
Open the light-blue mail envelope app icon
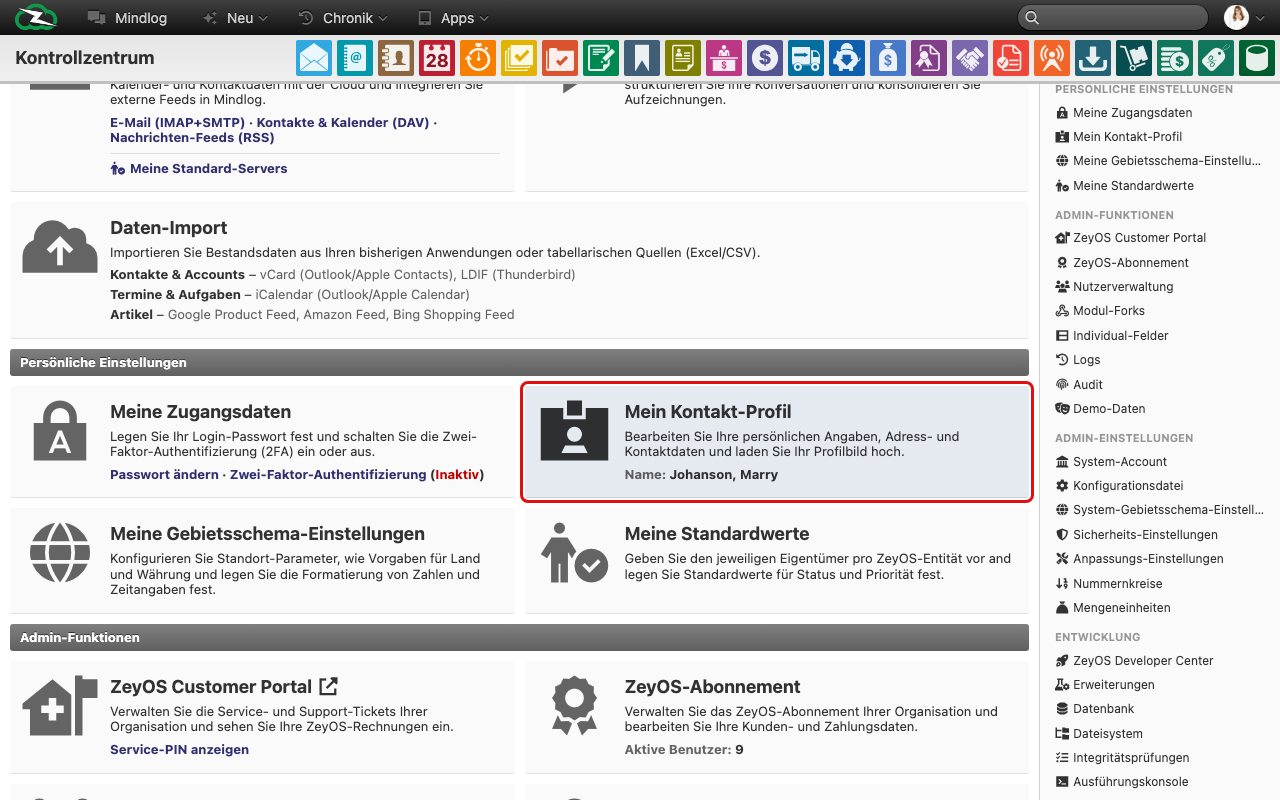click(x=314, y=58)
